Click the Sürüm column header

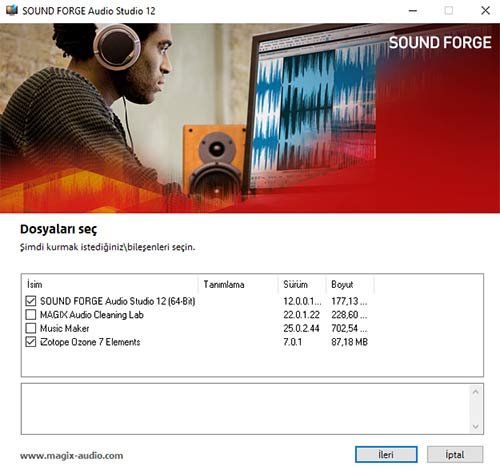[x=302, y=284]
